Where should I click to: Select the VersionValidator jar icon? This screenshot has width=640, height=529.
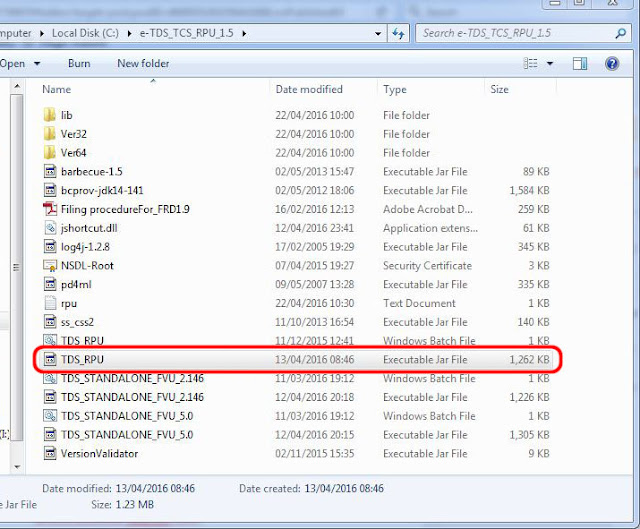click(x=50, y=453)
